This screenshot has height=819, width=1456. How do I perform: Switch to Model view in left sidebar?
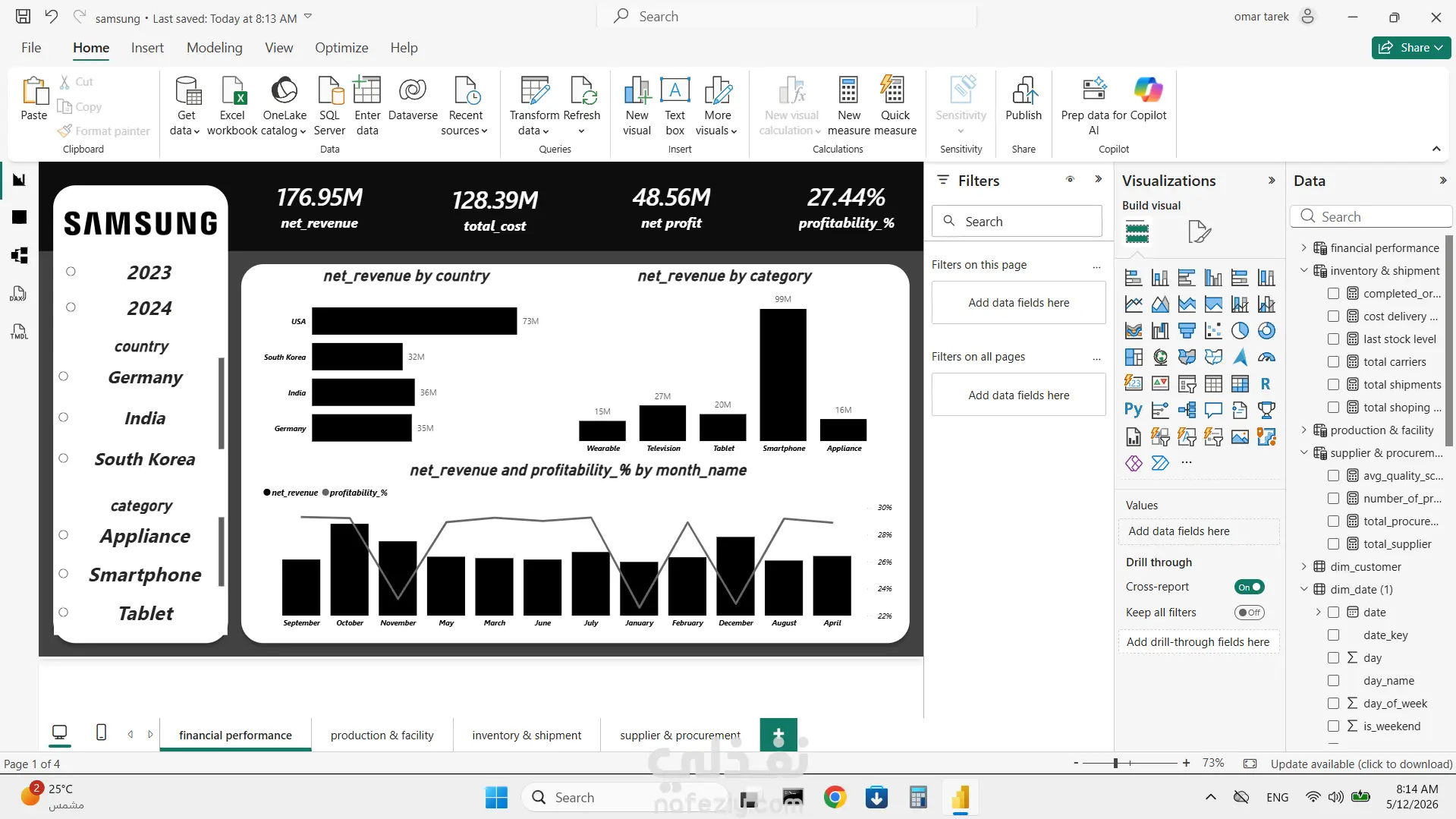coord(20,255)
